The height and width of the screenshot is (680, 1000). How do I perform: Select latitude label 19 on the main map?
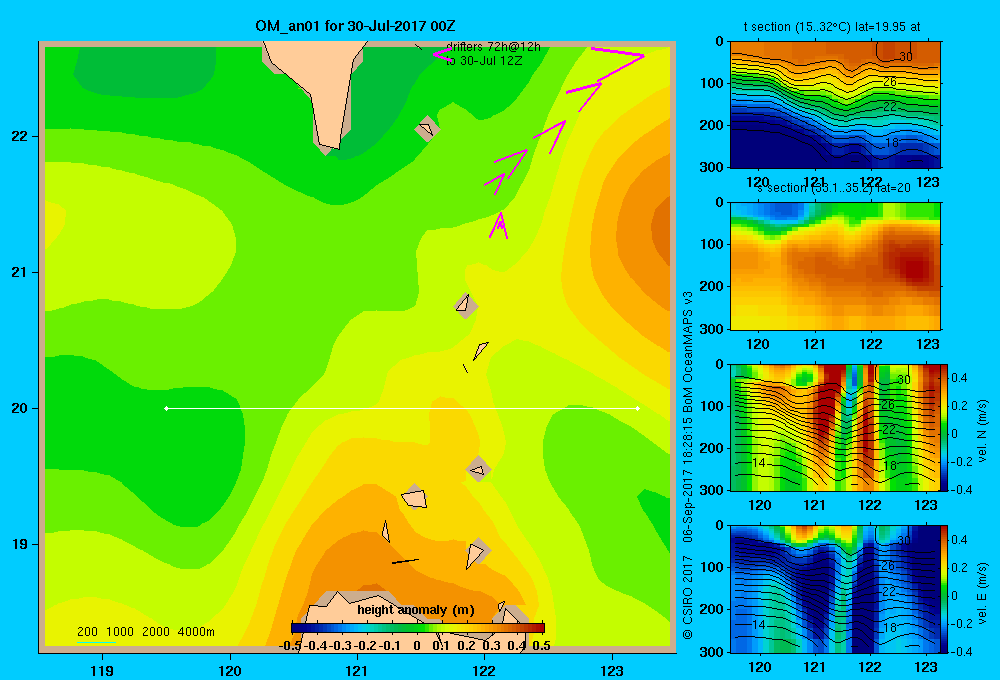coord(20,544)
